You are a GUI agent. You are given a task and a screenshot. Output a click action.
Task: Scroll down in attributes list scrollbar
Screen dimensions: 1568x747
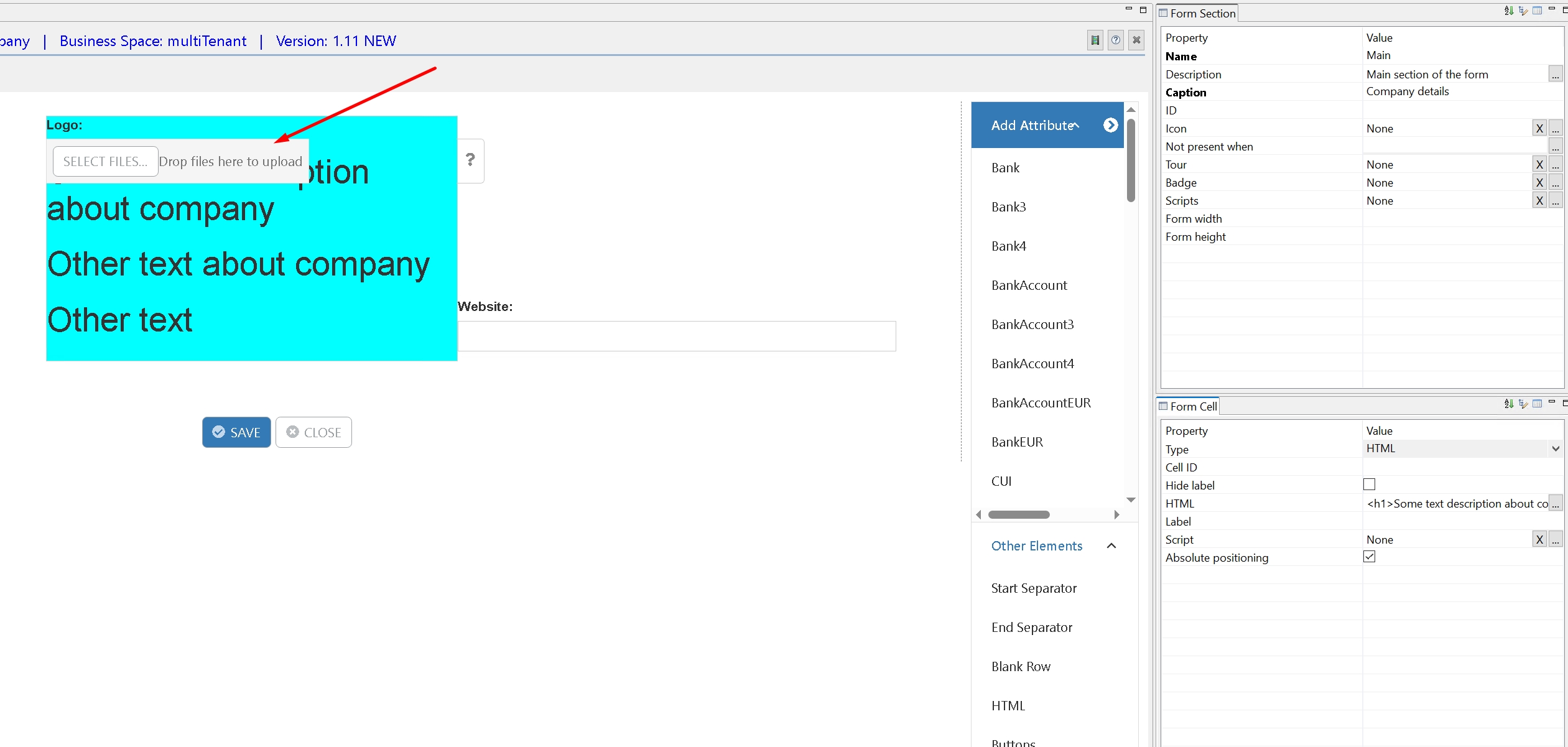click(1131, 500)
